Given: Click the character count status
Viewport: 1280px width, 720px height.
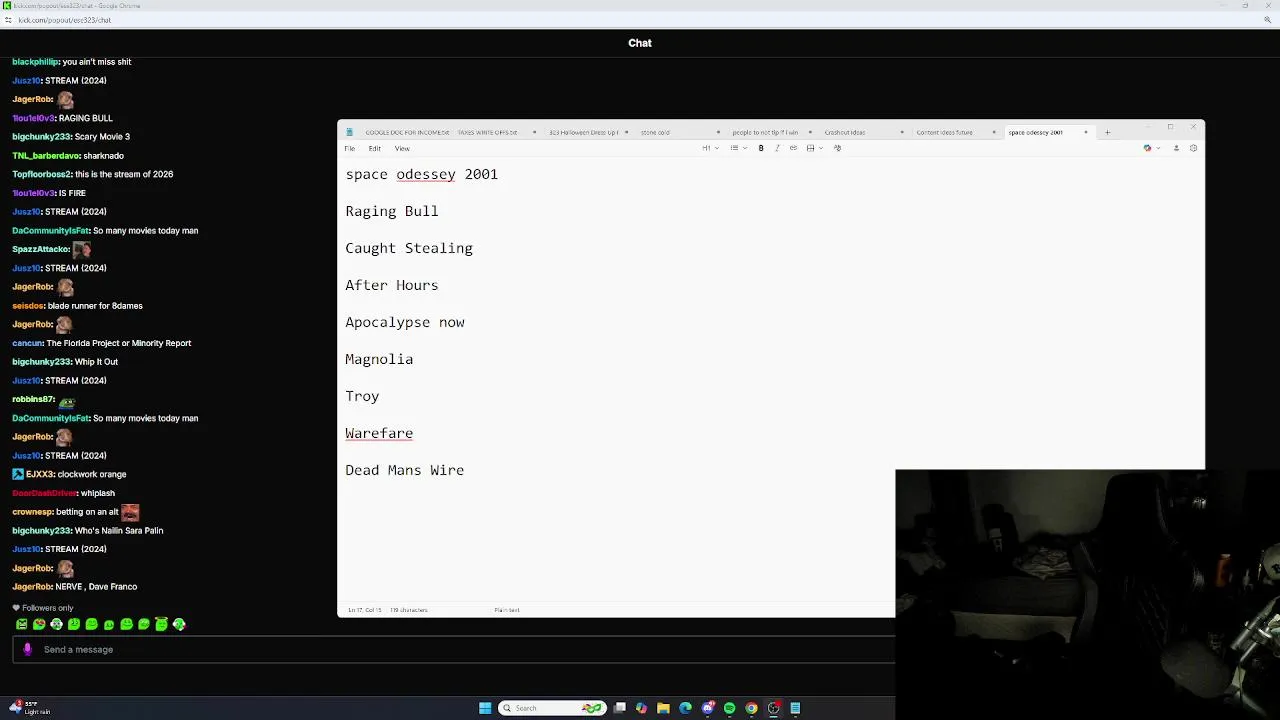Looking at the screenshot, I should click(409, 610).
